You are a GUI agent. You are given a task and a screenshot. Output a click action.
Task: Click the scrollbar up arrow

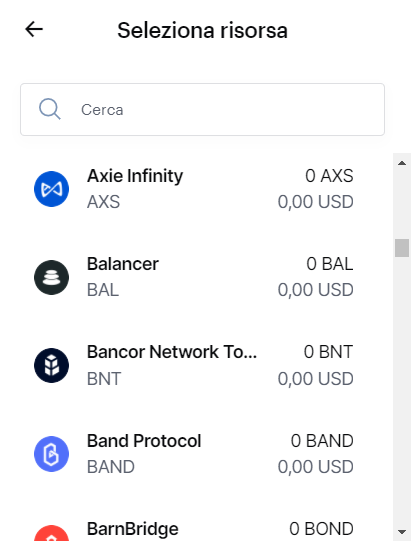tap(402, 163)
